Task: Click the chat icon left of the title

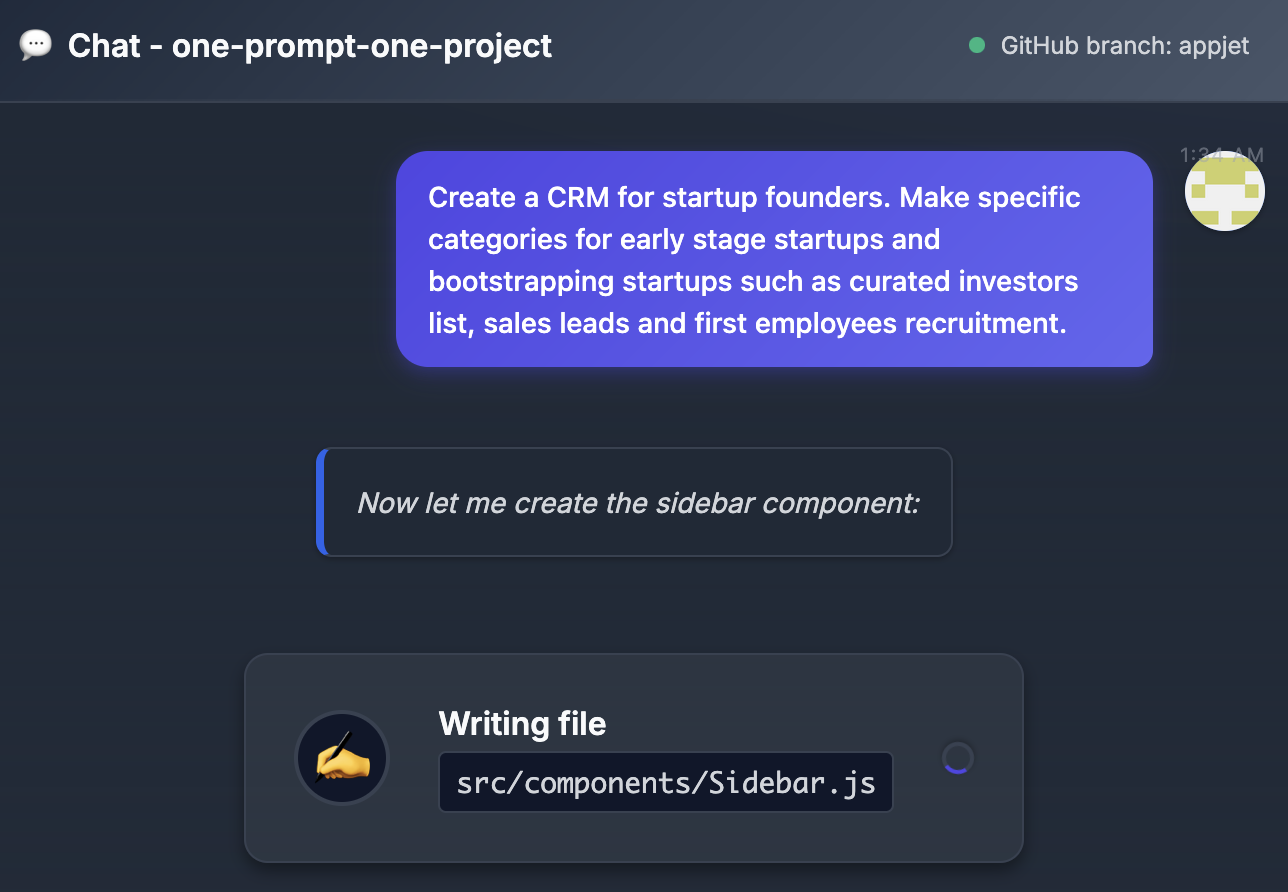Action: tap(33, 45)
